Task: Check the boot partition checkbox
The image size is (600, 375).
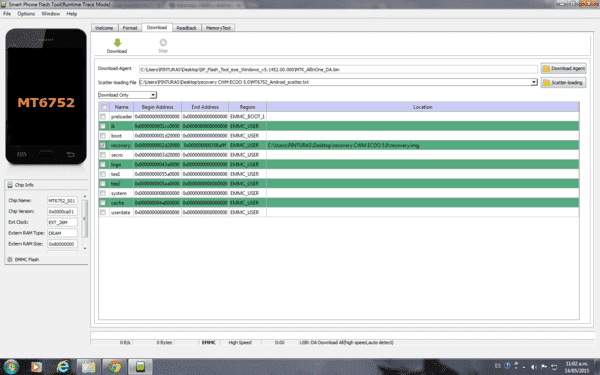Action: point(103,135)
